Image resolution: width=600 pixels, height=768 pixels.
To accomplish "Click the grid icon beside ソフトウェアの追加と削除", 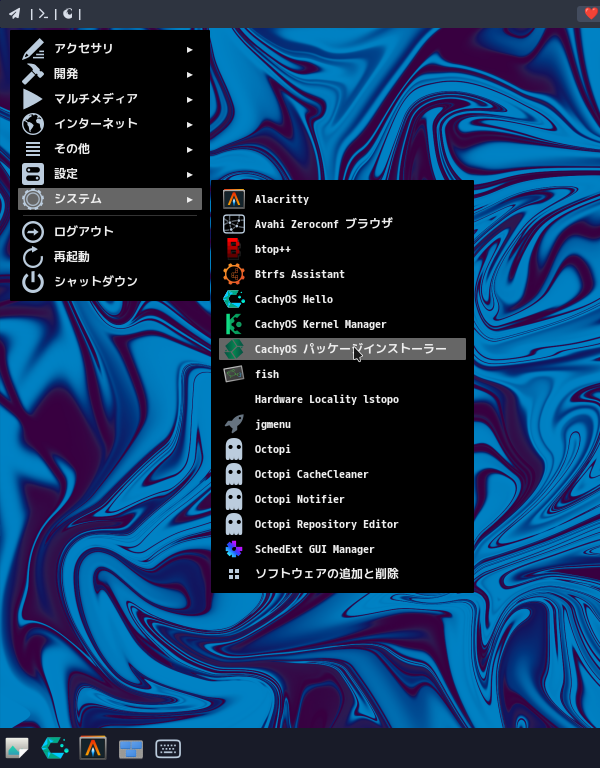I will point(234,574).
